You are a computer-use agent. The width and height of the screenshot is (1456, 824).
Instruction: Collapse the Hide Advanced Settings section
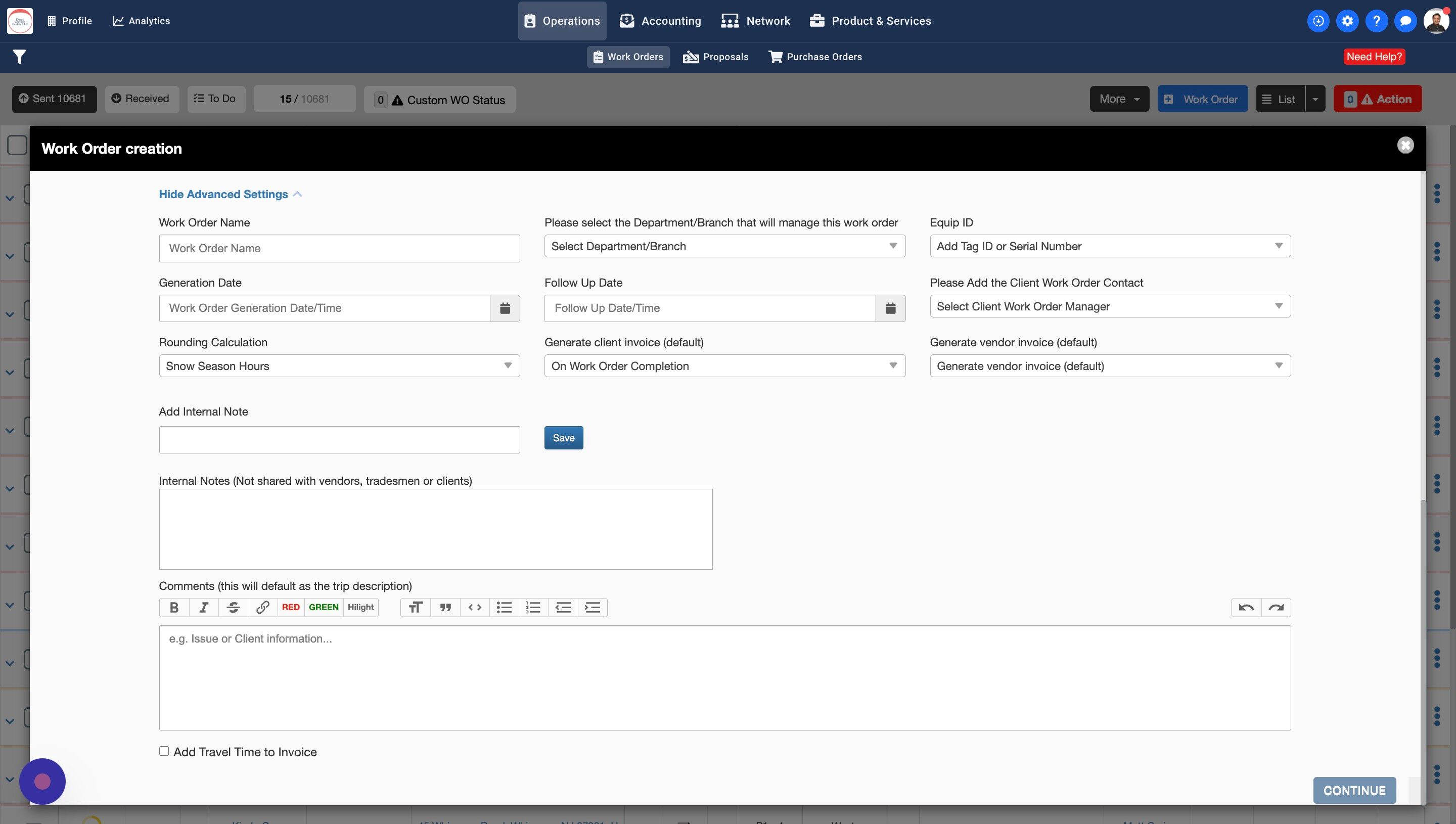tap(230, 194)
